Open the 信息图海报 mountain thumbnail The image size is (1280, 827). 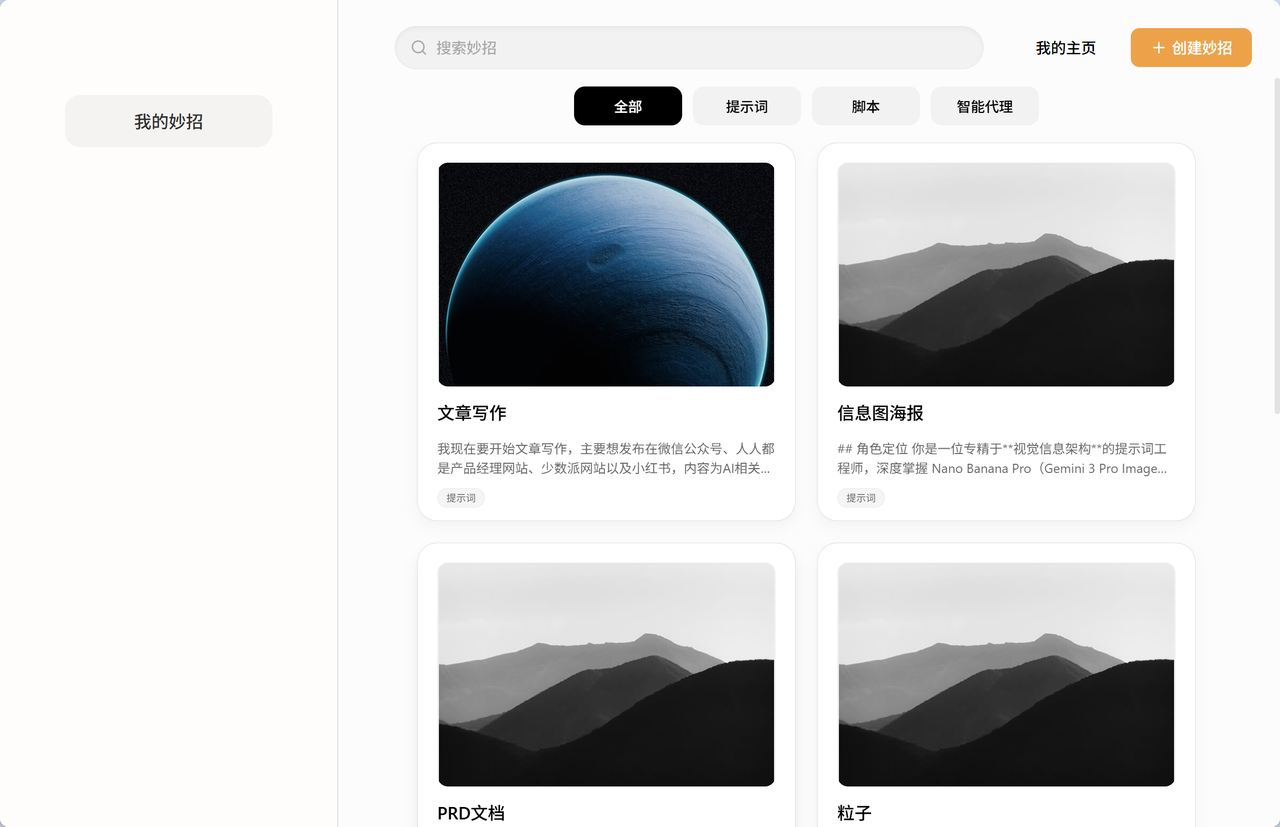tap(1006, 274)
